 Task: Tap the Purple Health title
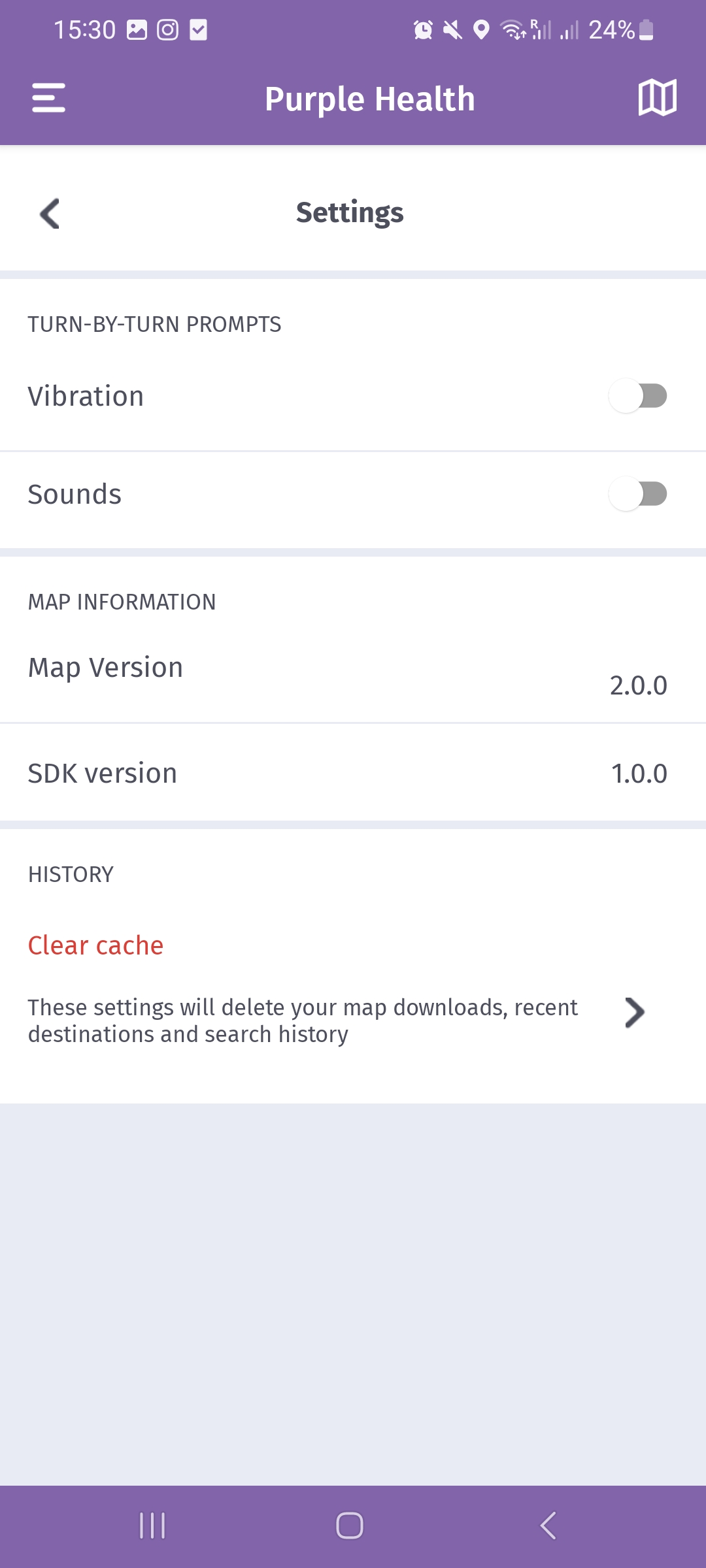[369, 99]
